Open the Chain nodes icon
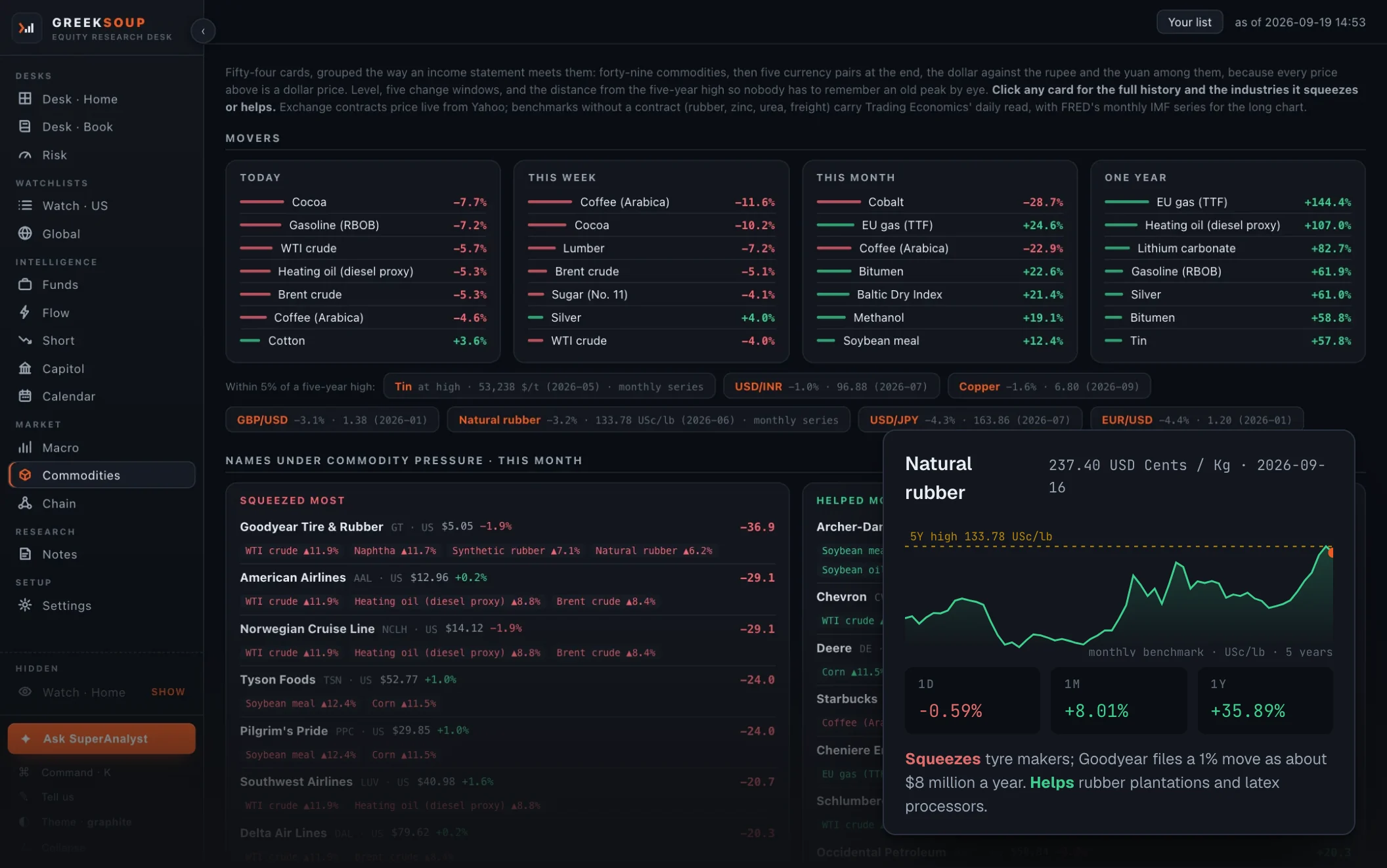Viewport: 1387px width, 868px height. tap(25, 503)
